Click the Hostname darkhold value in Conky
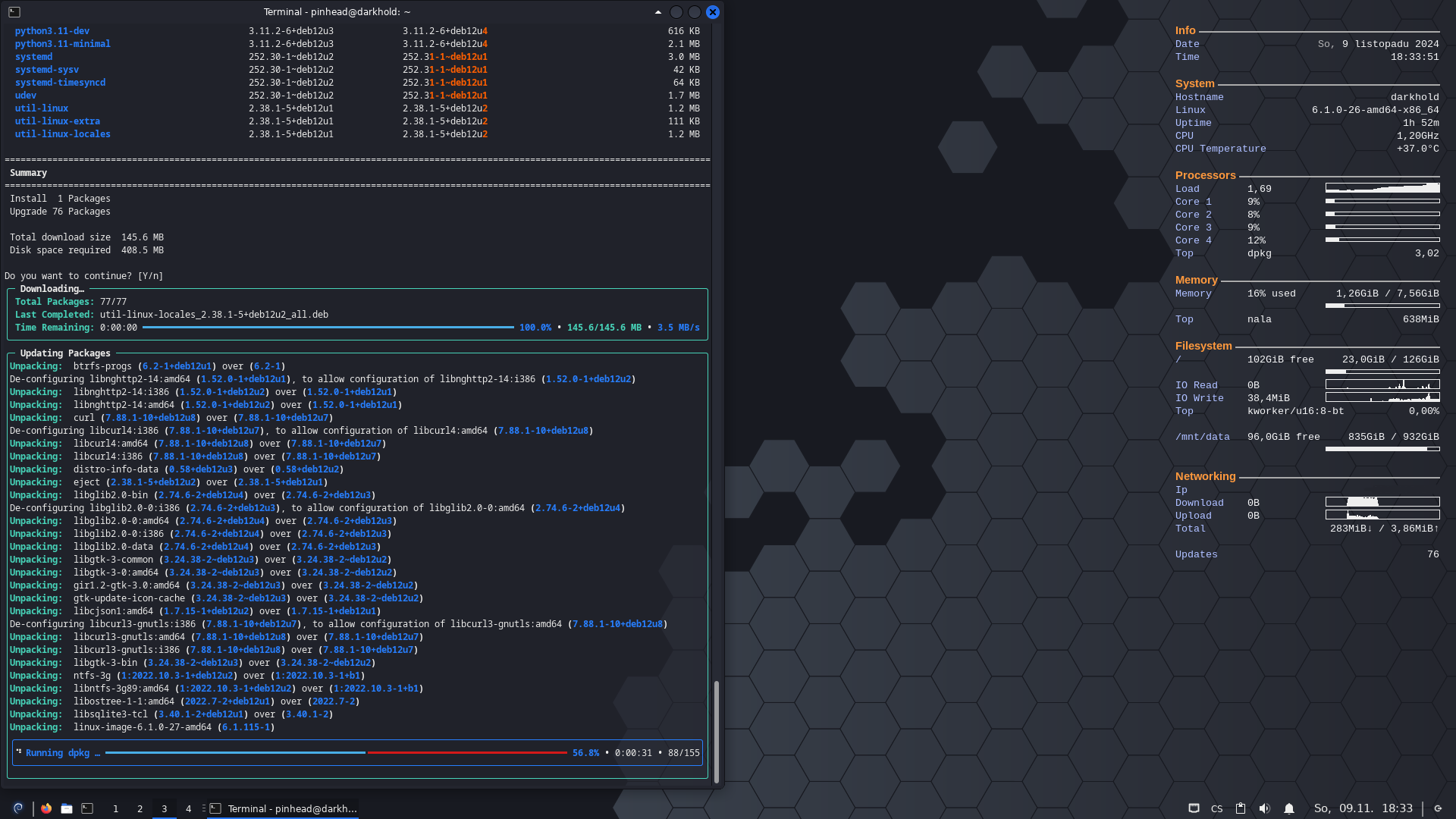Viewport: 1456px width, 819px height. pos(1414,97)
